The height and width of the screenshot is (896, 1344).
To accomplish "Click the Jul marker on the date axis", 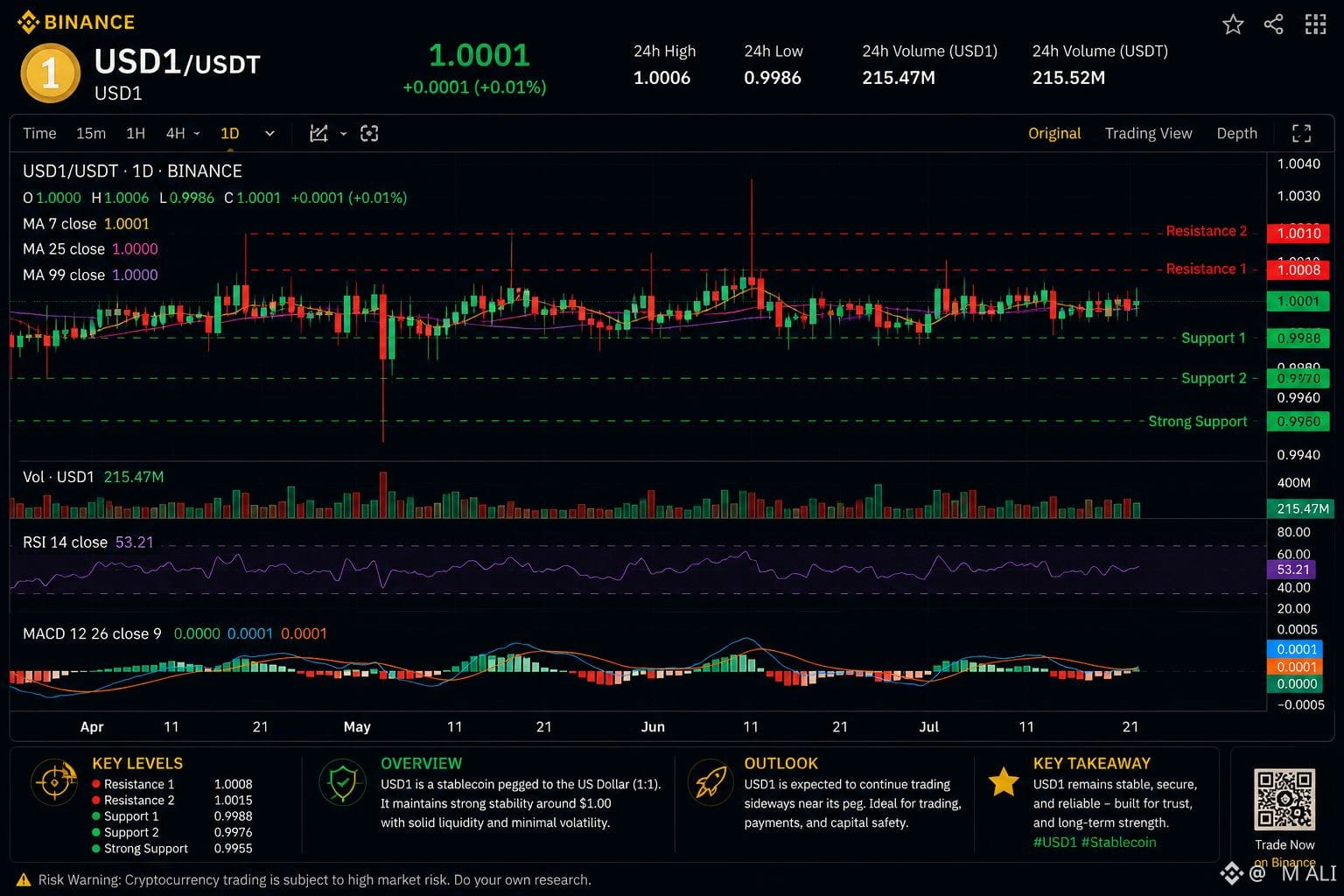I will coord(929,726).
